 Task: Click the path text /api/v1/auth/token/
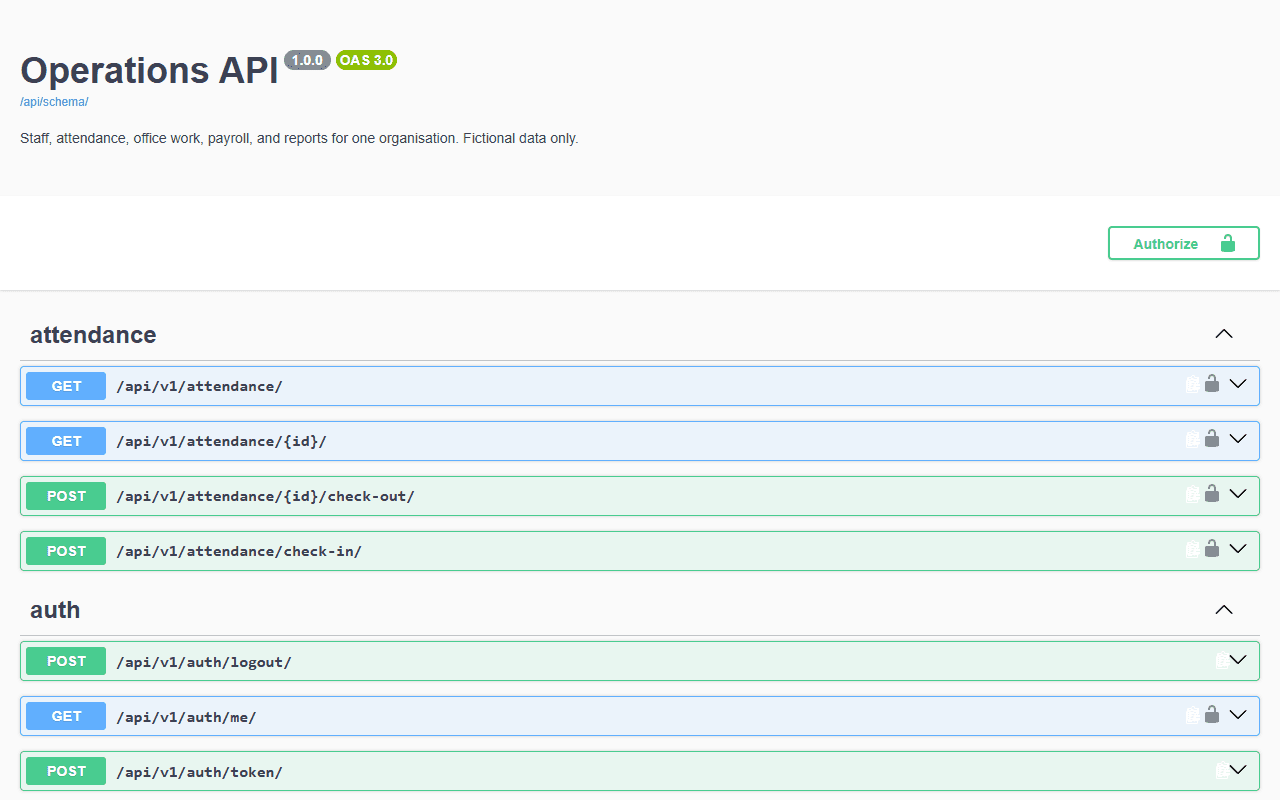pos(199,772)
